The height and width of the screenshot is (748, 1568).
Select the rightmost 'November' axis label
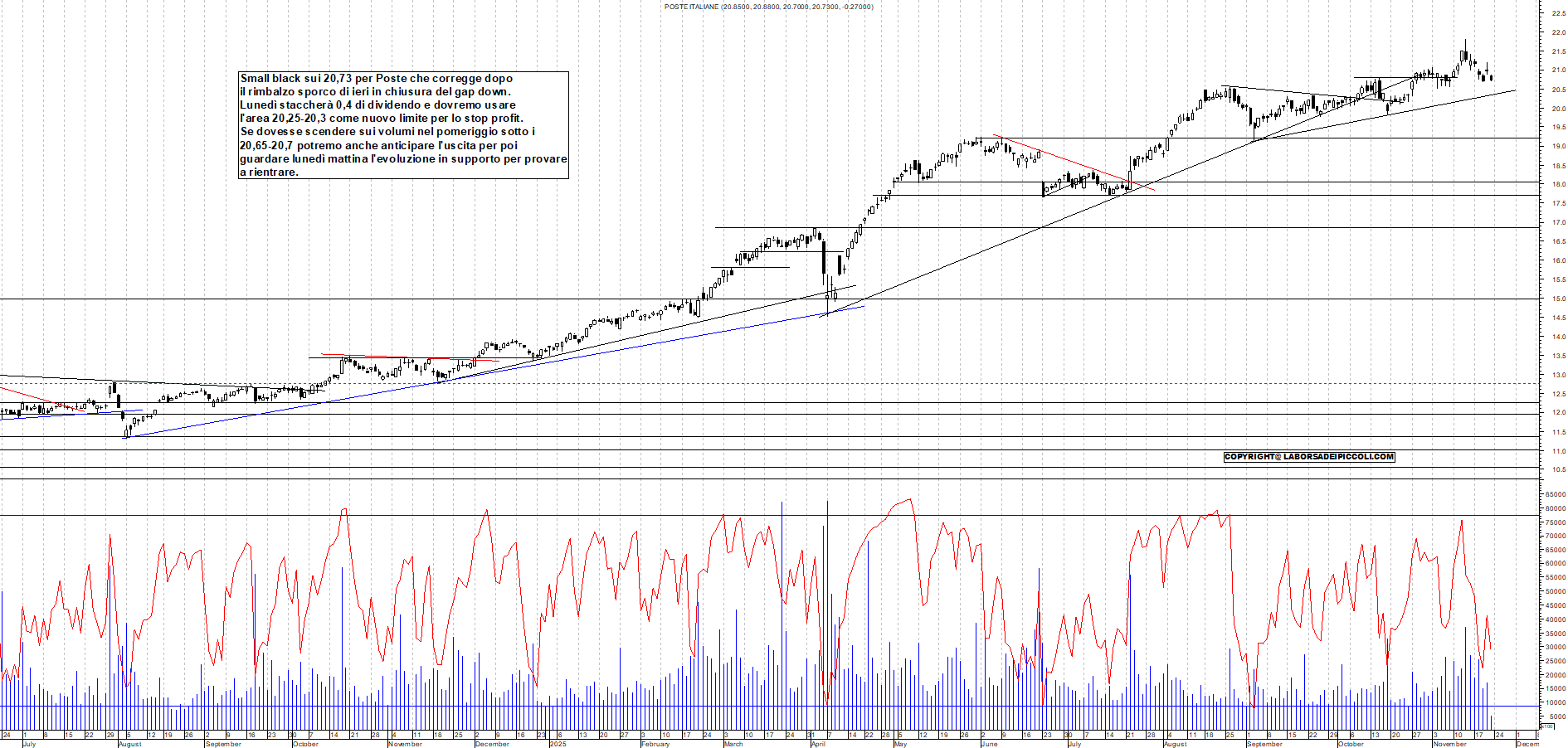click(x=1449, y=744)
